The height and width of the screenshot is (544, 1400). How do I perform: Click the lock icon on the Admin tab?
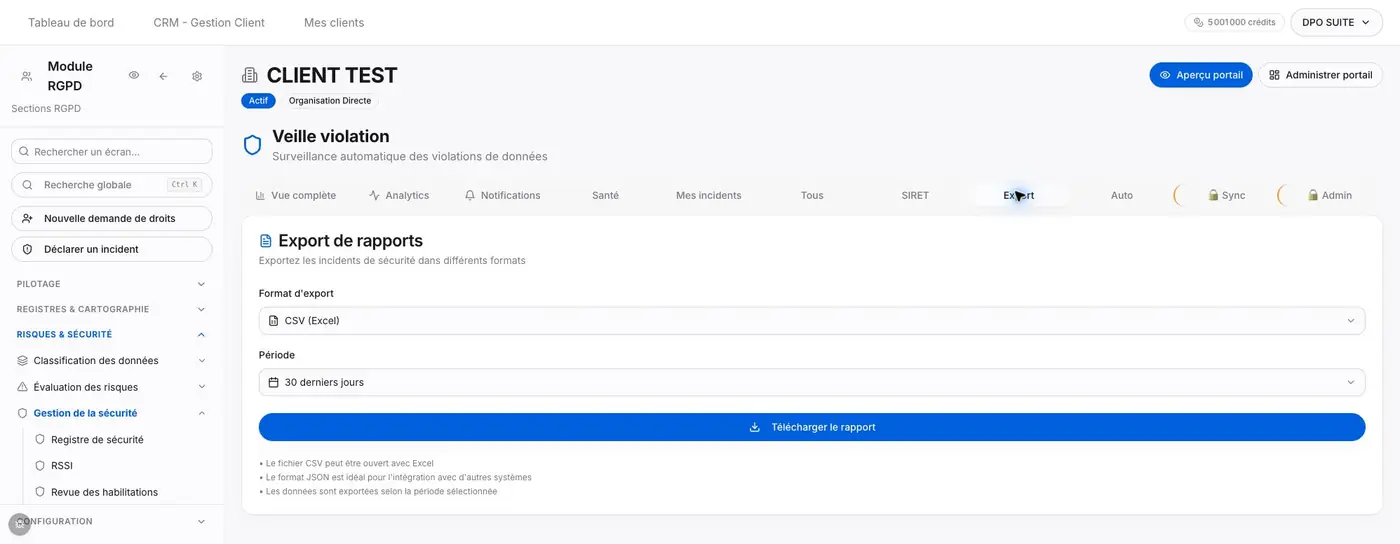tap(1313, 195)
